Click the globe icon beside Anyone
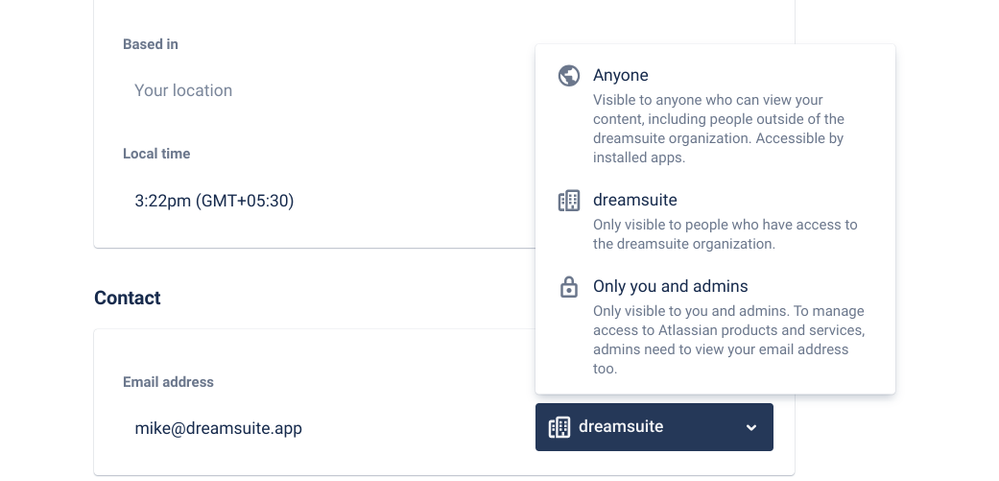Screen dimensions: 999x481 [x=569, y=76]
